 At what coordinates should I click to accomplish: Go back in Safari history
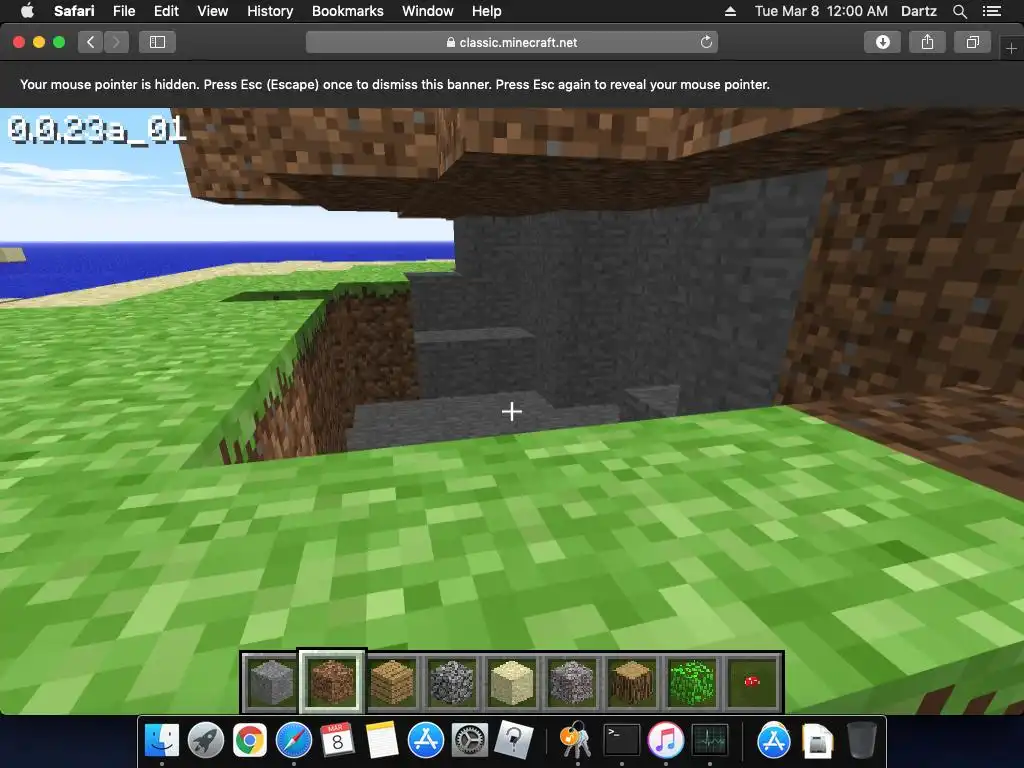tap(91, 42)
